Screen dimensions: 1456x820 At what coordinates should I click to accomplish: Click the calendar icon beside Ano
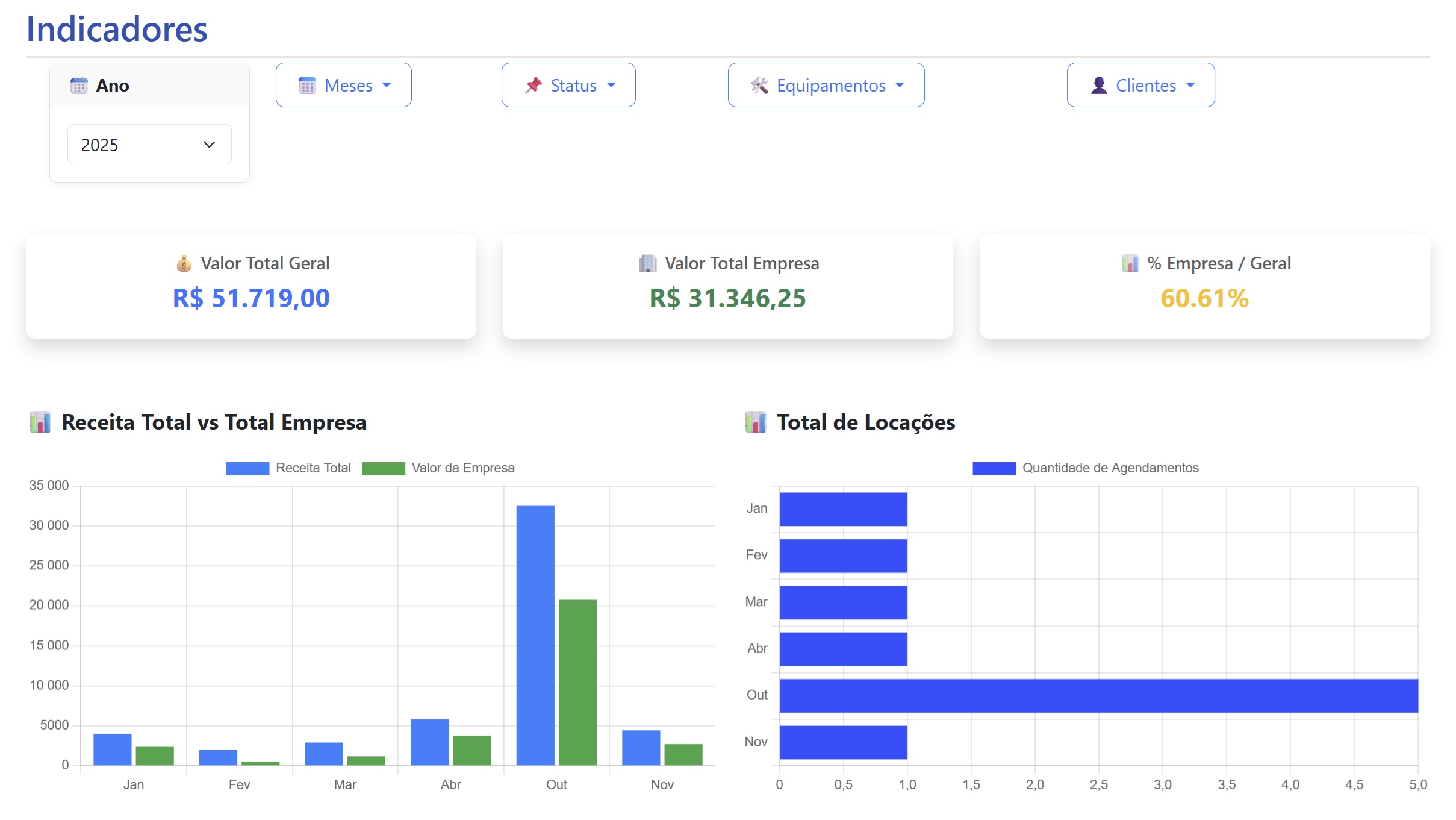point(79,86)
